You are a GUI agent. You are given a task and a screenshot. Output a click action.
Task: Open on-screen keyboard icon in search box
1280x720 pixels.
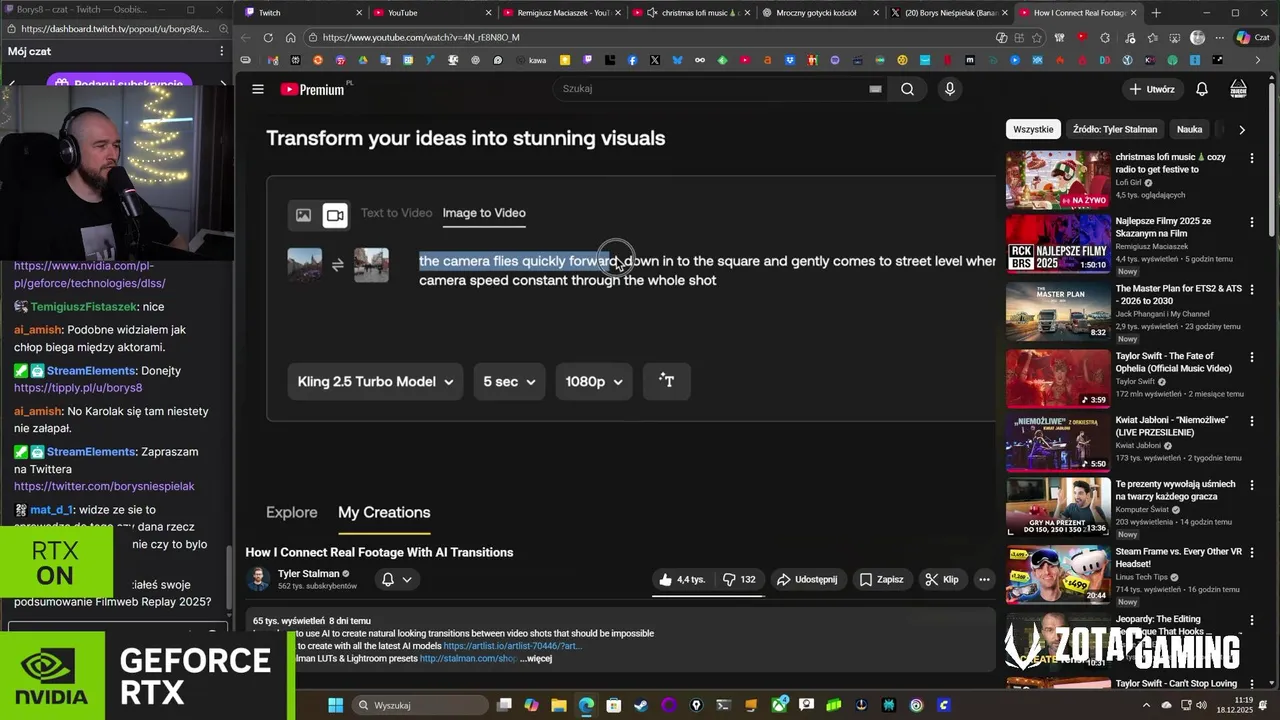point(875,89)
